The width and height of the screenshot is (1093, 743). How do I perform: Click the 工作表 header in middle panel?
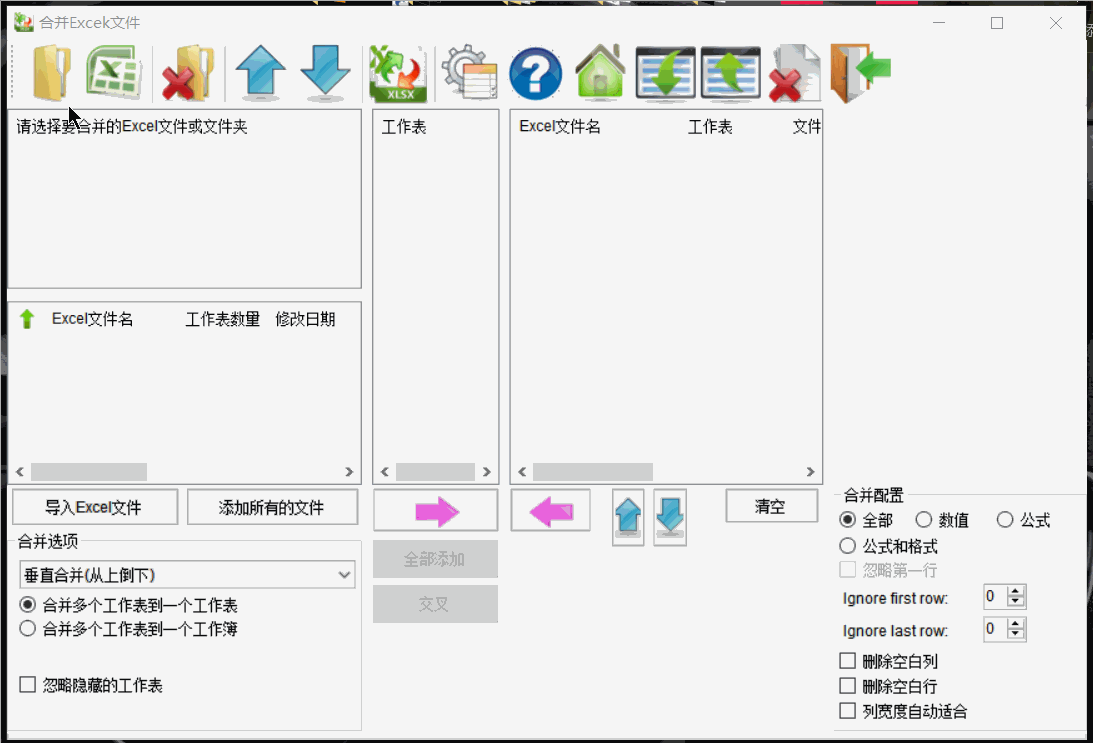(404, 127)
